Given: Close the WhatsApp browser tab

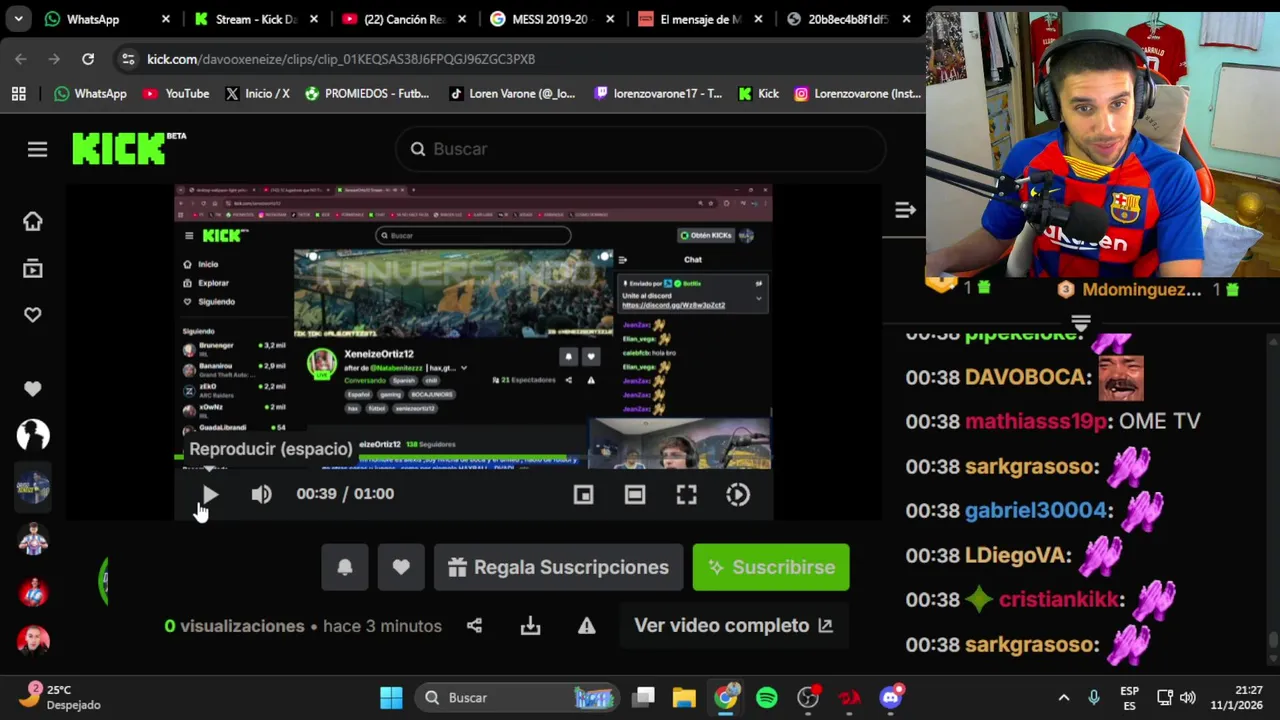Looking at the screenshot, I should 166,19.
